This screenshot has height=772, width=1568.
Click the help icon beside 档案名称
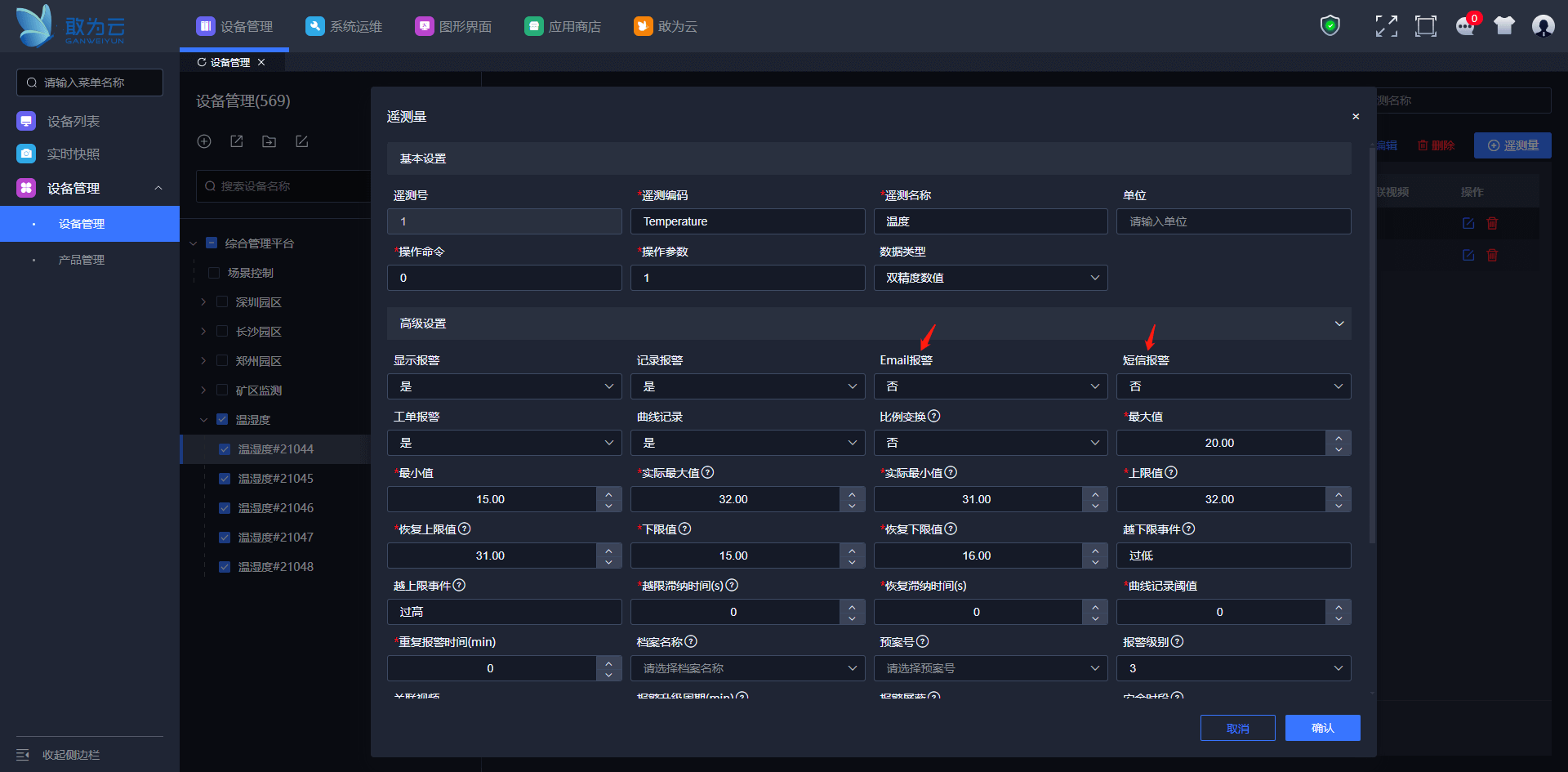coord(691,642)
